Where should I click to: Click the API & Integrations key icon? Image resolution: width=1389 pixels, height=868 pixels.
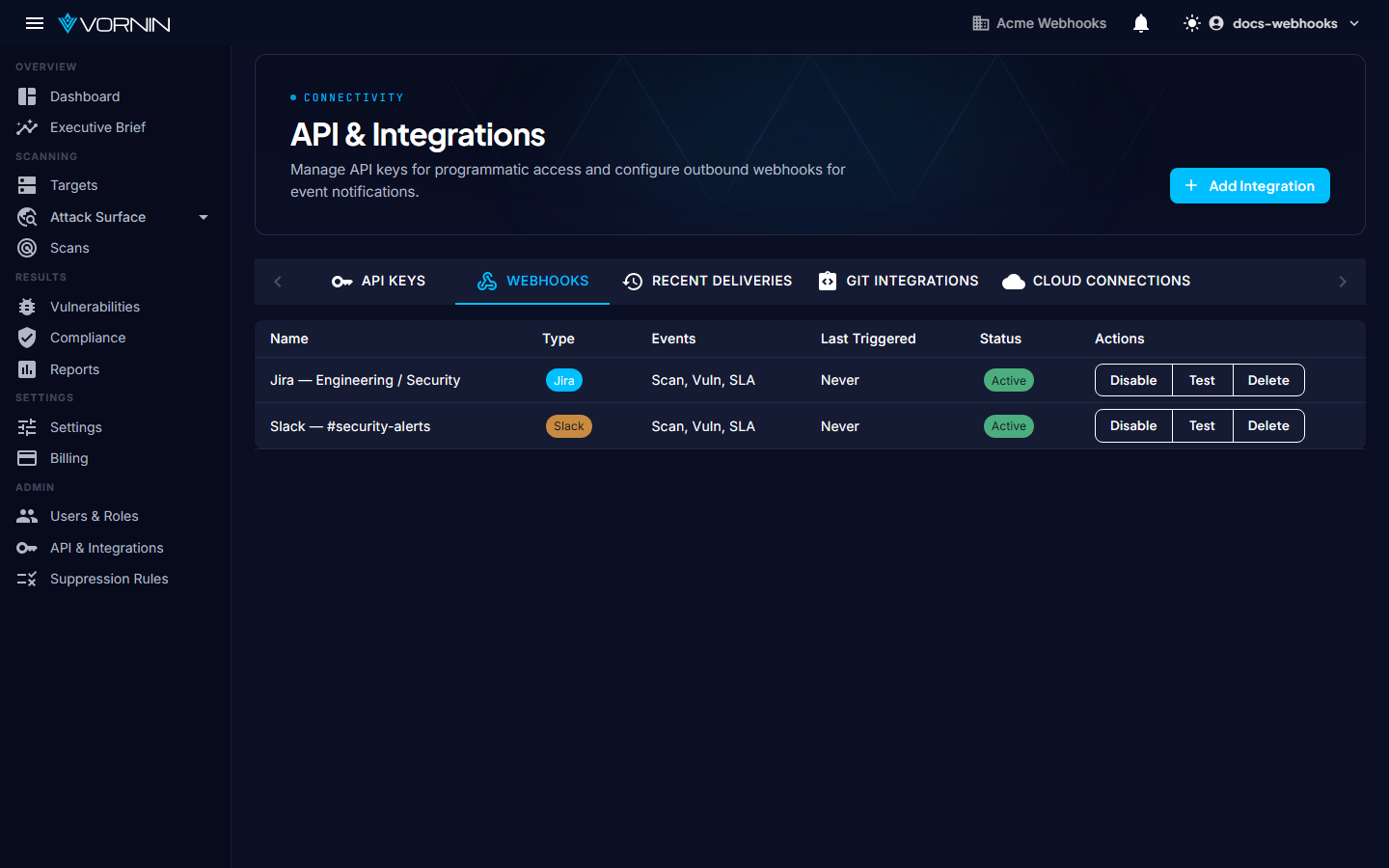coord(27,548)
